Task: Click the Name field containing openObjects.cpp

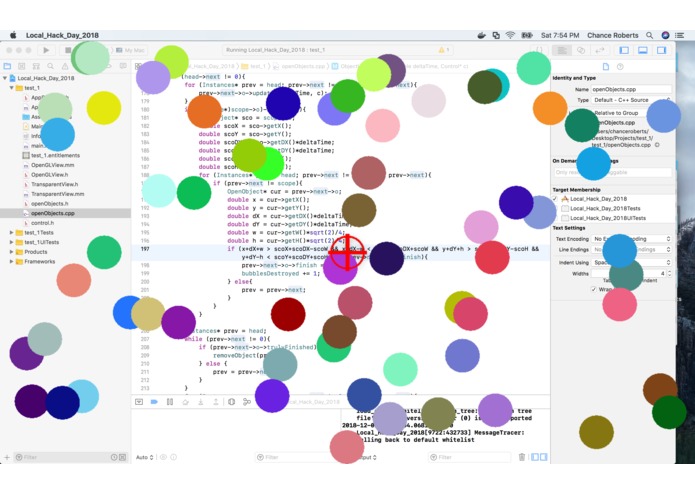Action: (631, 89)
